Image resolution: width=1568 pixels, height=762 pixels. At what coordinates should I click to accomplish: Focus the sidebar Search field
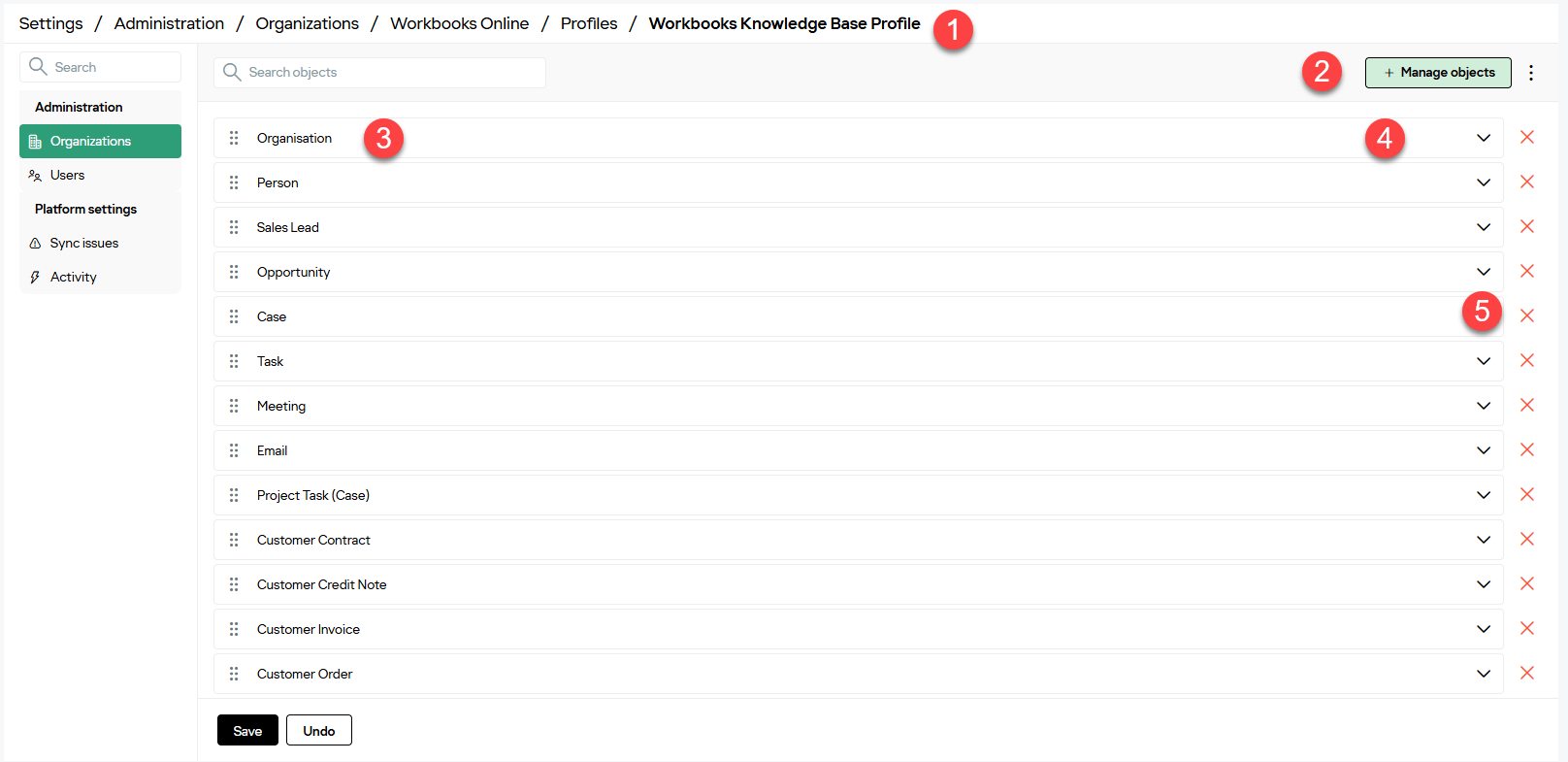pyautogui.click(x=100, y=67)
